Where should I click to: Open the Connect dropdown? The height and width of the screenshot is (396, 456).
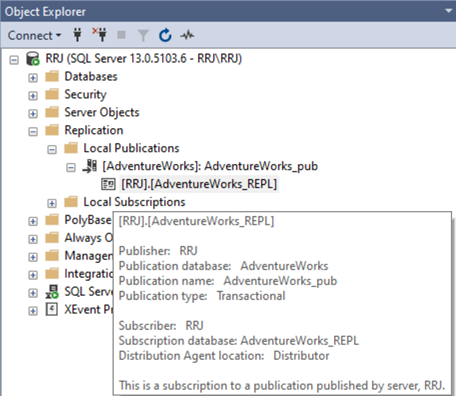pyautogui.click(x=34, y=35)
